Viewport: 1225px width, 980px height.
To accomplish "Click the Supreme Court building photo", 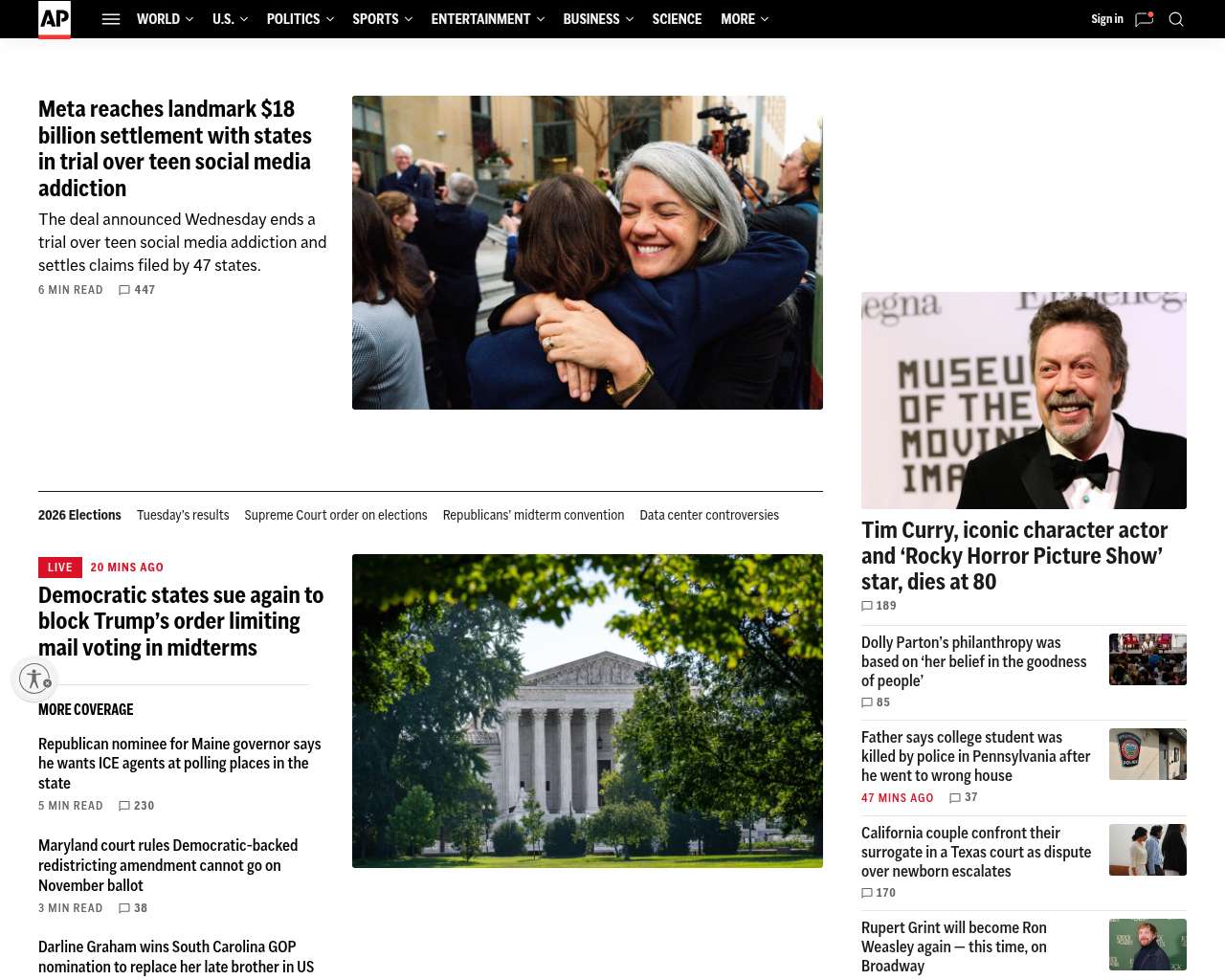I will [x=588, y=711].
